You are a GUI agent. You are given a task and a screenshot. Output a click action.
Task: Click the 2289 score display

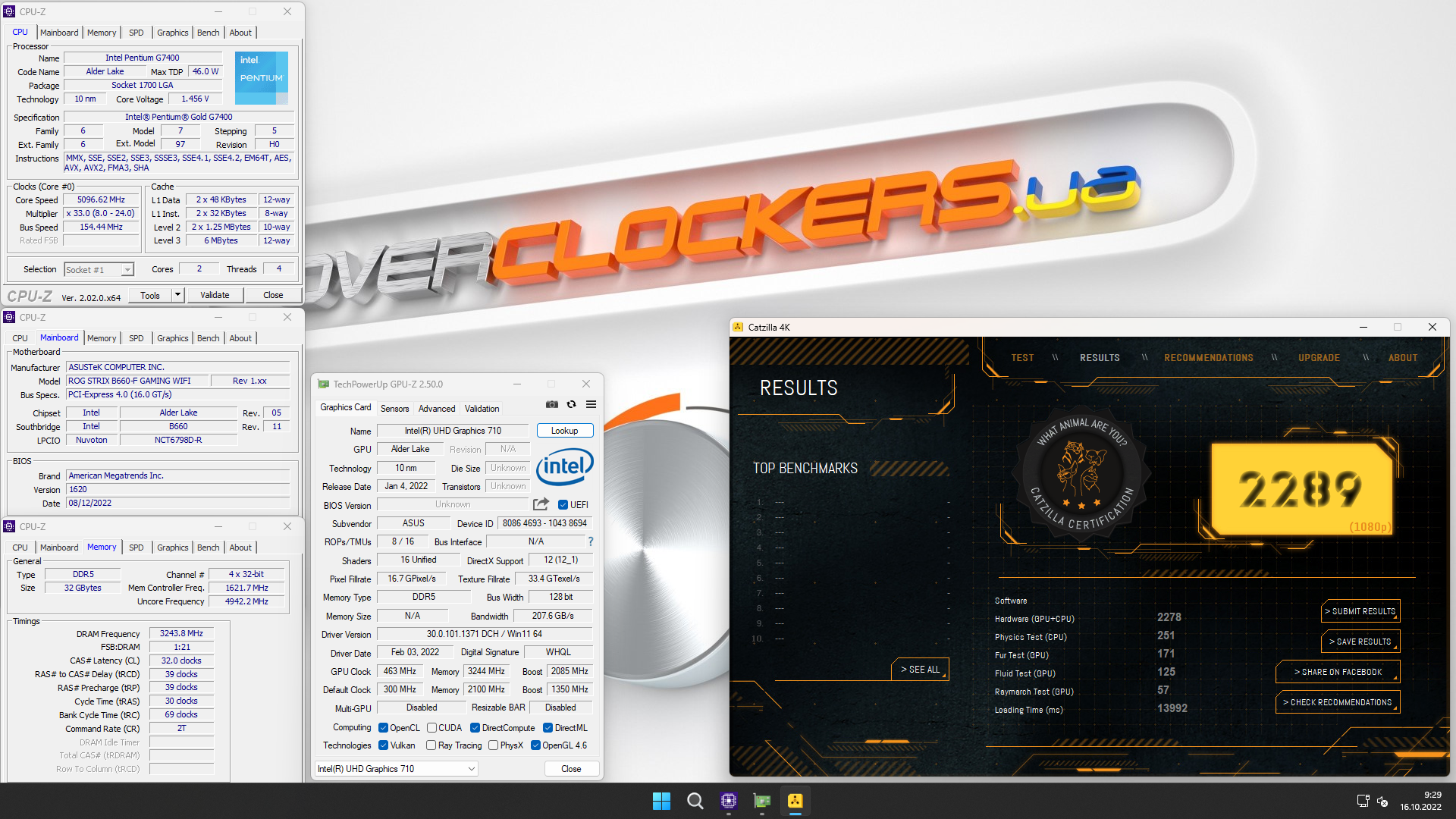[x=1301, y=489]
